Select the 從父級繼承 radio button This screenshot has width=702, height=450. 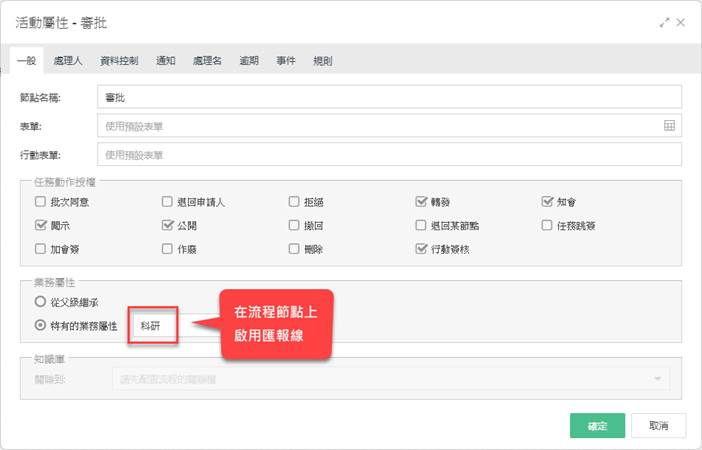tap(40, 302)
